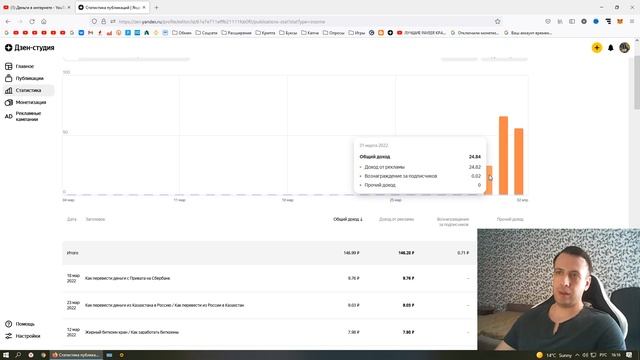Open the profile avatar menu
640x360 pixels.
click(x=624, y=48)
